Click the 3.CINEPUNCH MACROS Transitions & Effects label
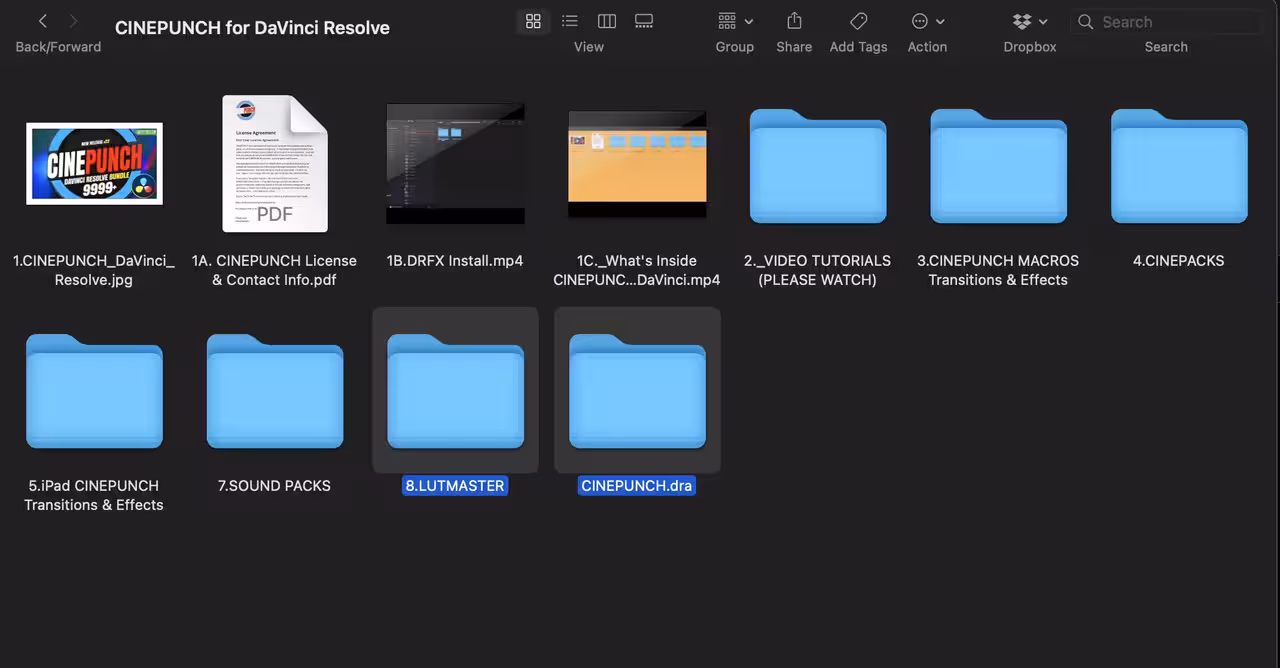Screen dimensions: 1280x668 [x=998, y=270]
